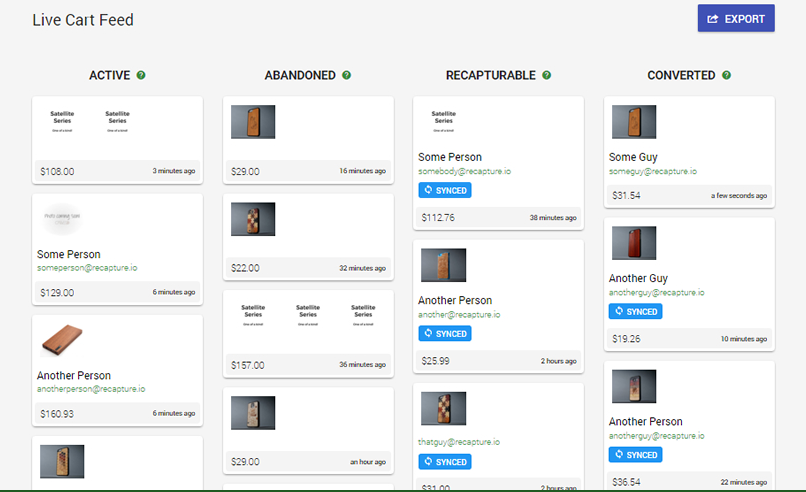Open anotherperson@recapture.io email link
This screenshot has height=492, width=806.
(91, 389)
